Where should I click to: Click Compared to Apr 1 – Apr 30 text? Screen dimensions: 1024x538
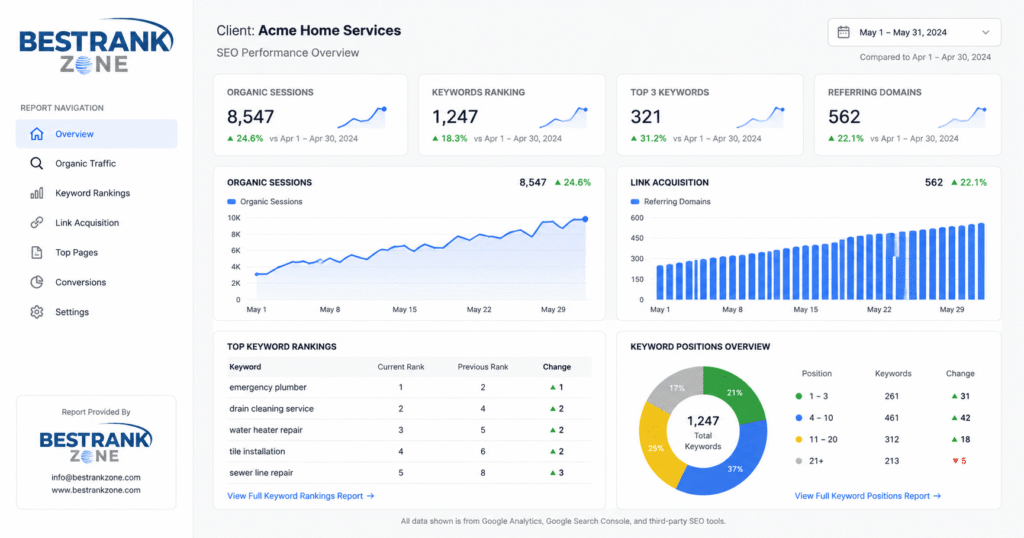pos(925,57)
